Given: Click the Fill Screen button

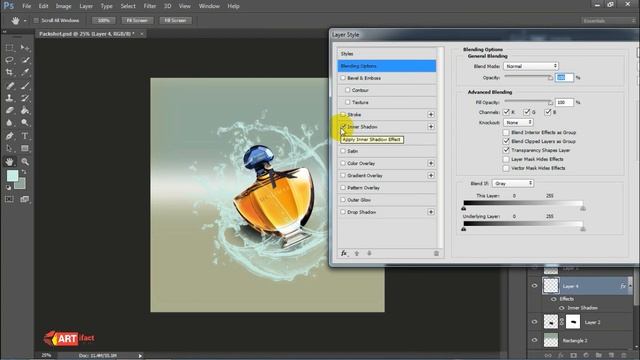Looking at the screenshot, I should click(175, 20).
